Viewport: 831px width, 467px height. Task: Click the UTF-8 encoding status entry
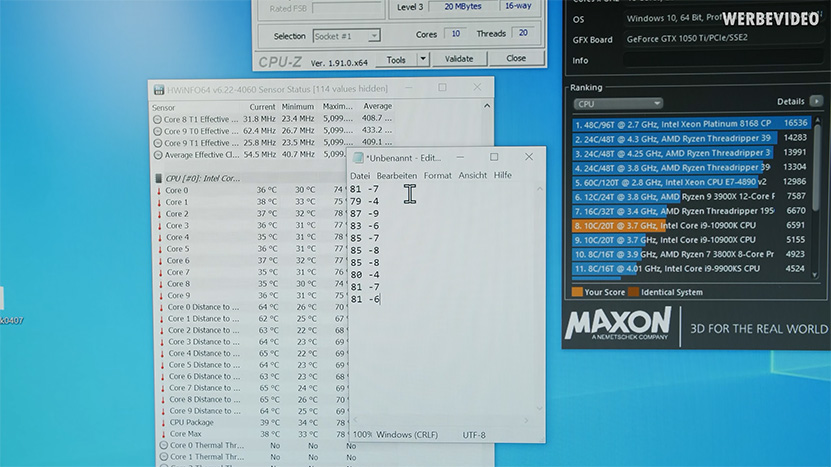474,435
